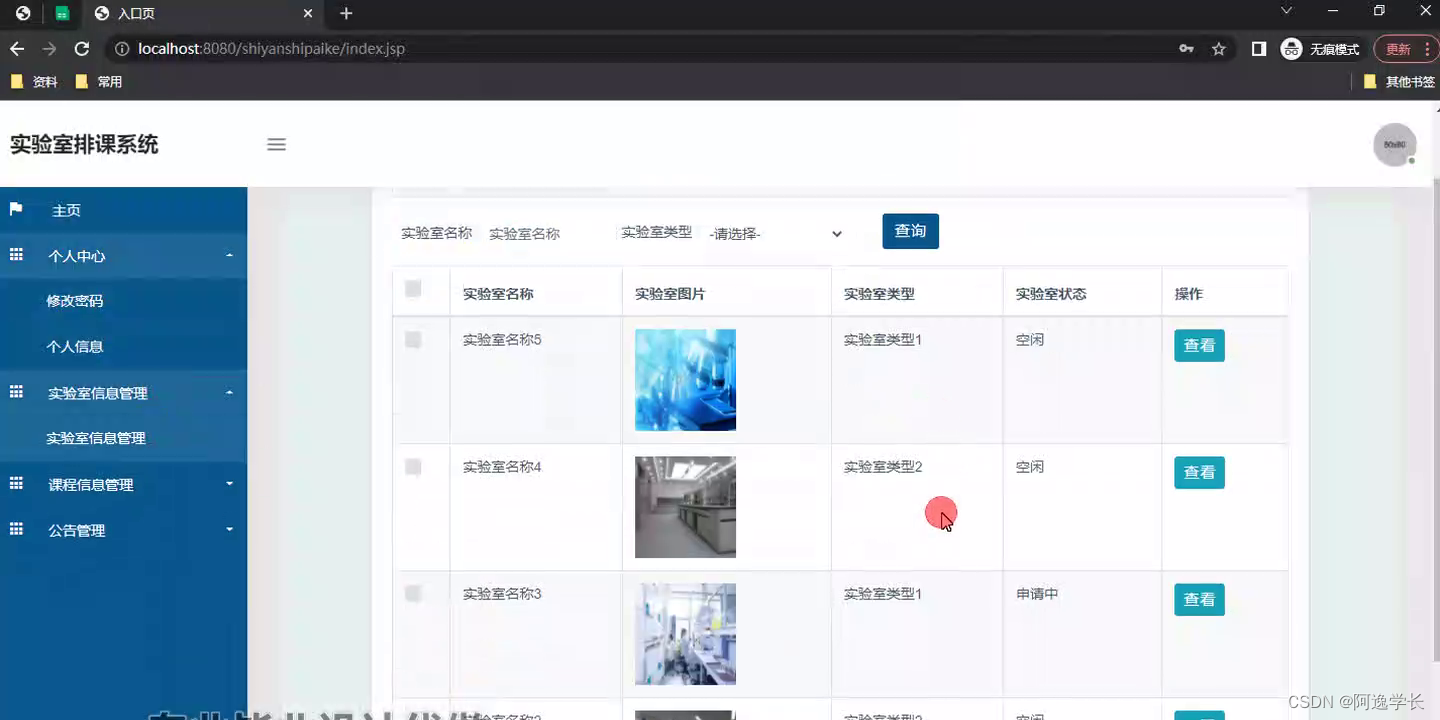Screen dimensions: 1440x720
Task: Open the 资料 bookmarks folder
Action: click(34, 82)
